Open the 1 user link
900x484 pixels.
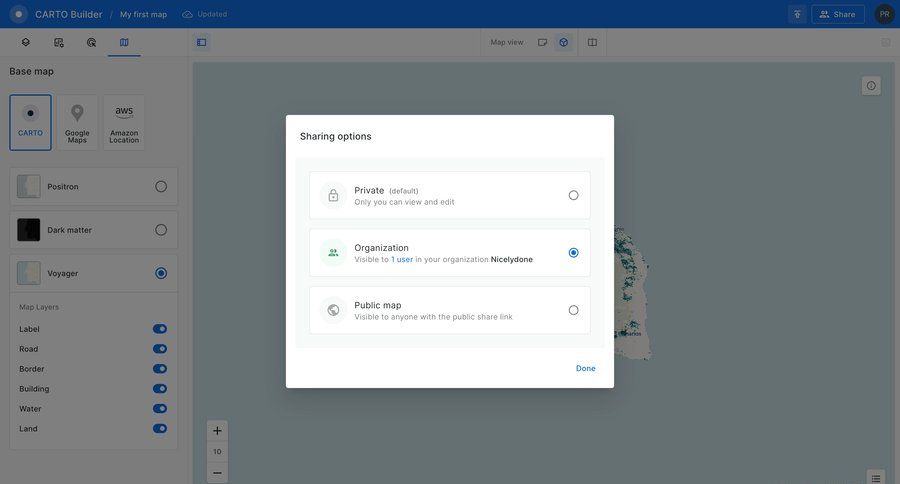[x=402, y=260]
